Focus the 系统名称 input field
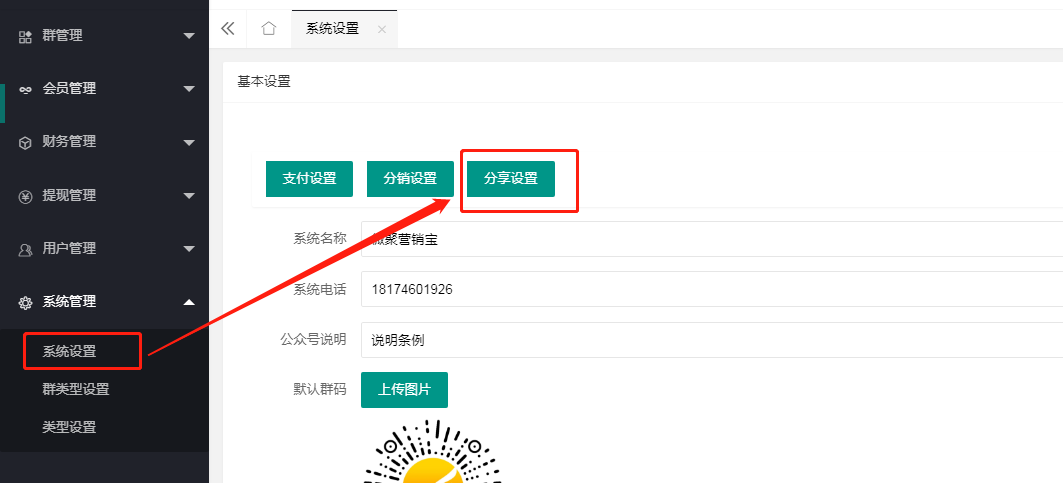The width and height of the screenshot is (1063, 483). click(x=712, y=239)
